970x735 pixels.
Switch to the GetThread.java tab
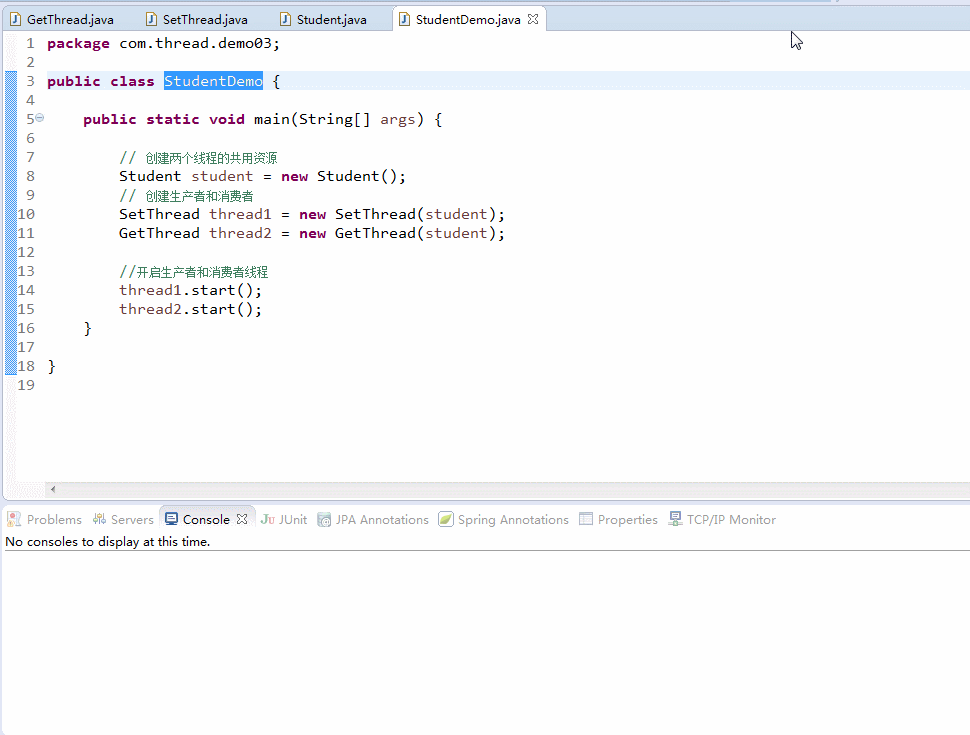click(62, 20)
